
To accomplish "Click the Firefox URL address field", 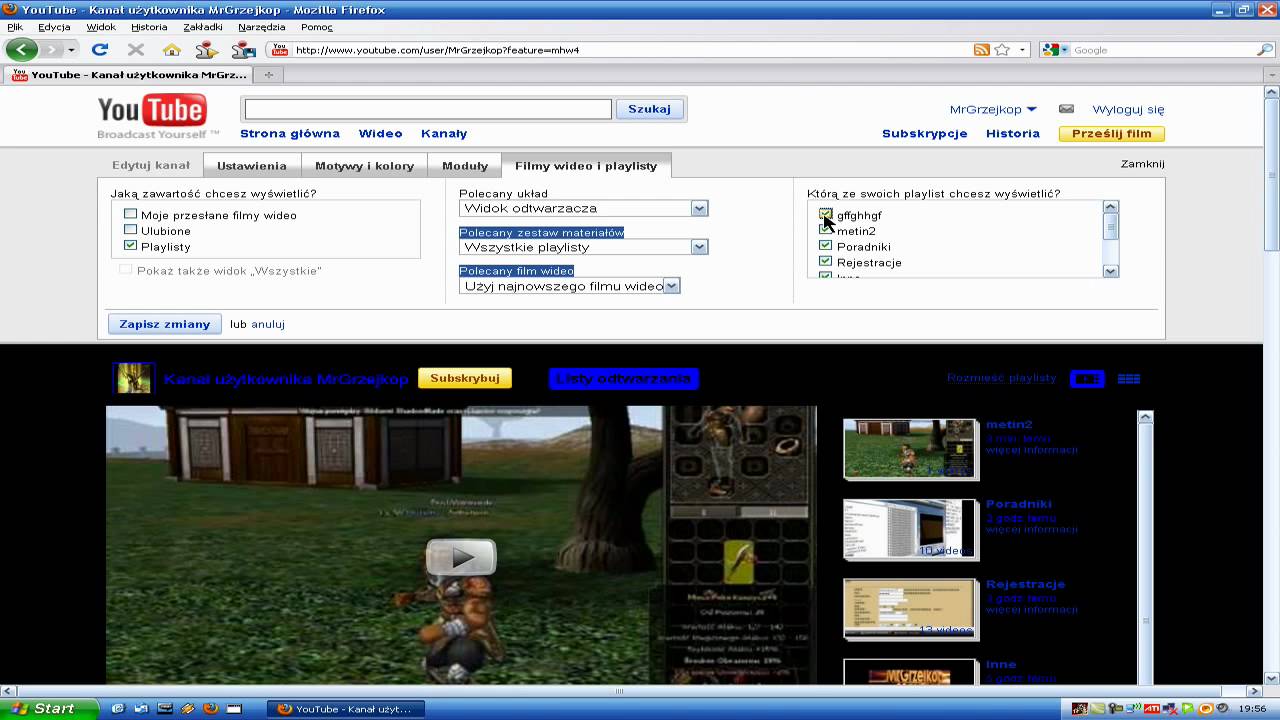I will click(630, 49).
